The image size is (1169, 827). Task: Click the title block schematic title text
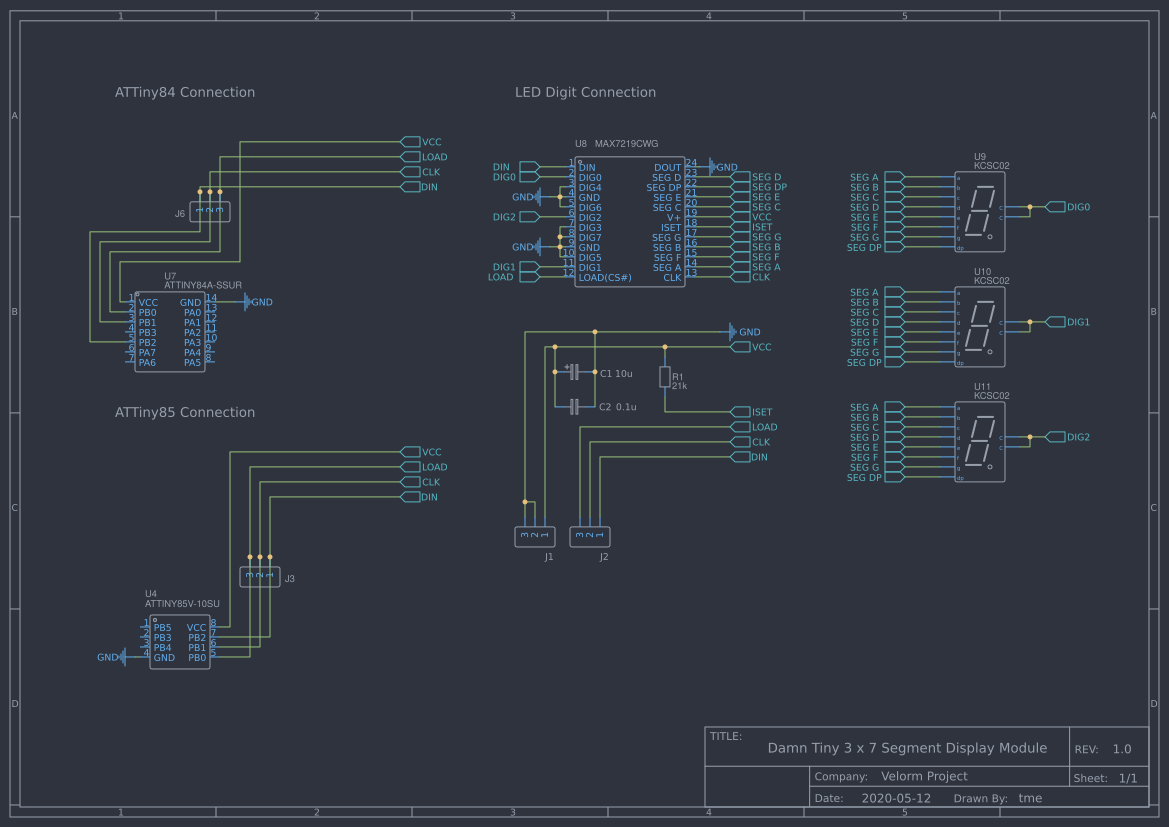pos(907,748)
